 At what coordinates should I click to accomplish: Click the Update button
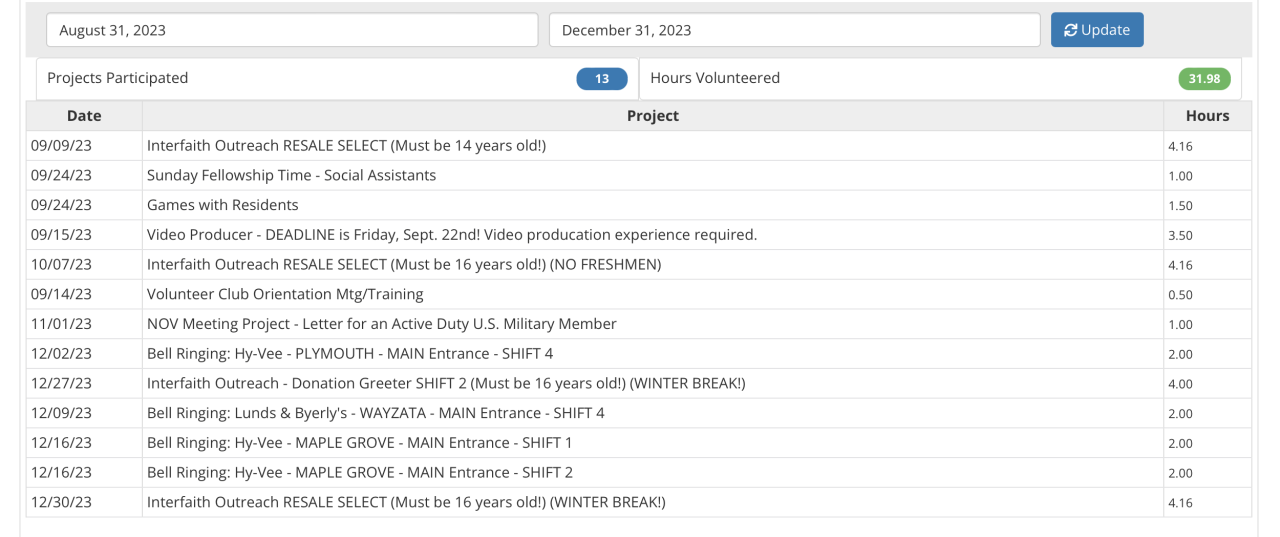[x=1096, y=30]
